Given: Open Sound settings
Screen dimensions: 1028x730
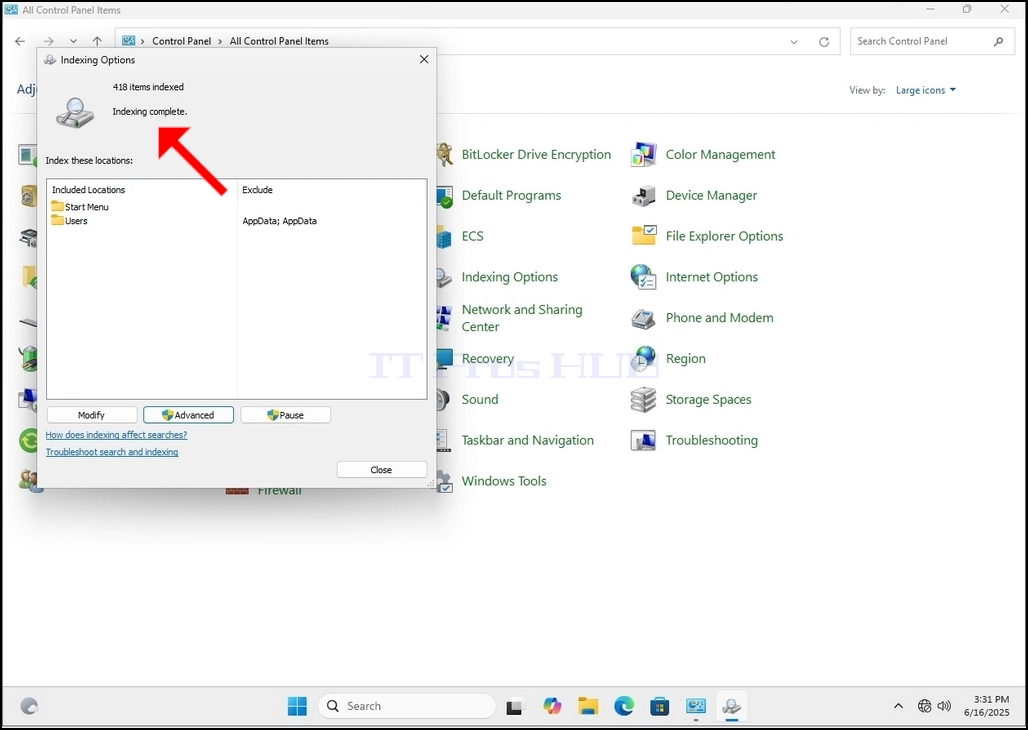Looking at the screenshot, I should (479, 399).
